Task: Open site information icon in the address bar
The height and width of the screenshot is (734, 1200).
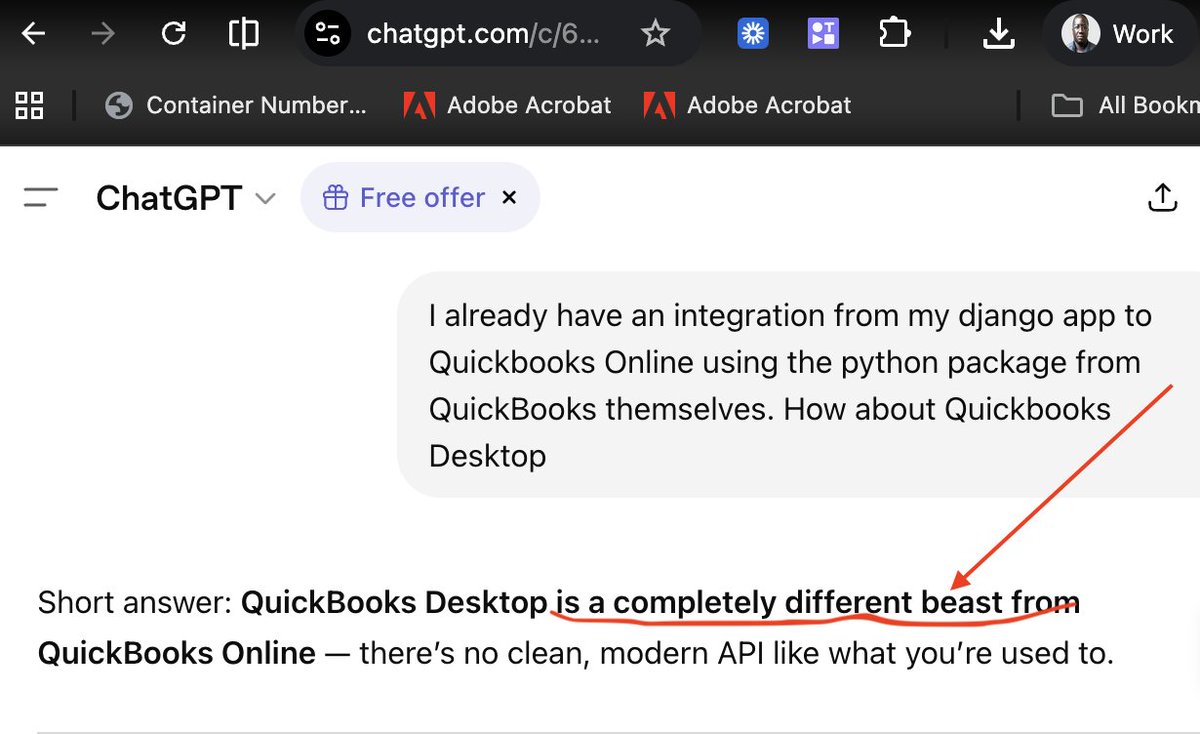Action: (328, 34)
